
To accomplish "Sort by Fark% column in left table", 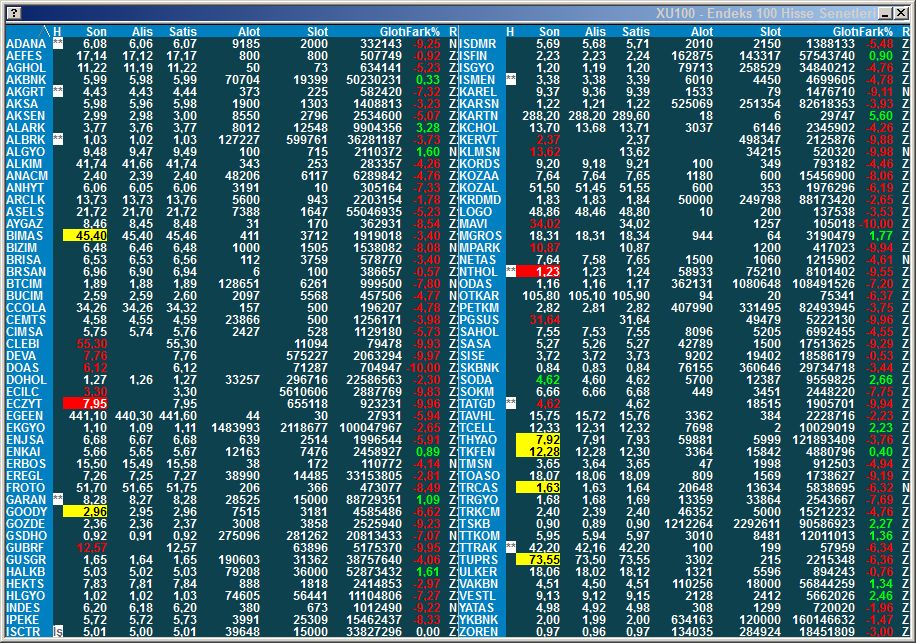I will (x=423, y=32).
